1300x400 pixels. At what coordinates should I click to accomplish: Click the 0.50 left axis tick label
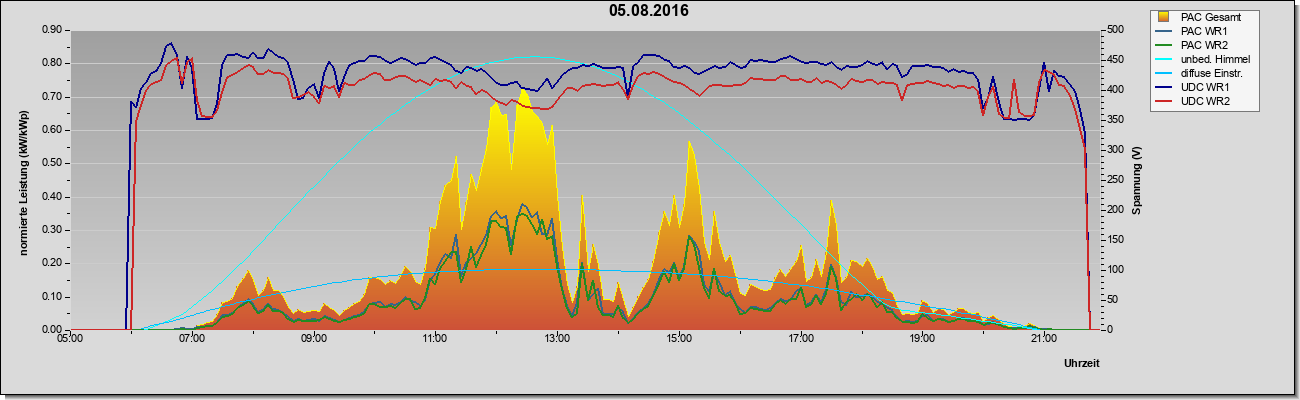pyautogui.click(x=53, y=163)
